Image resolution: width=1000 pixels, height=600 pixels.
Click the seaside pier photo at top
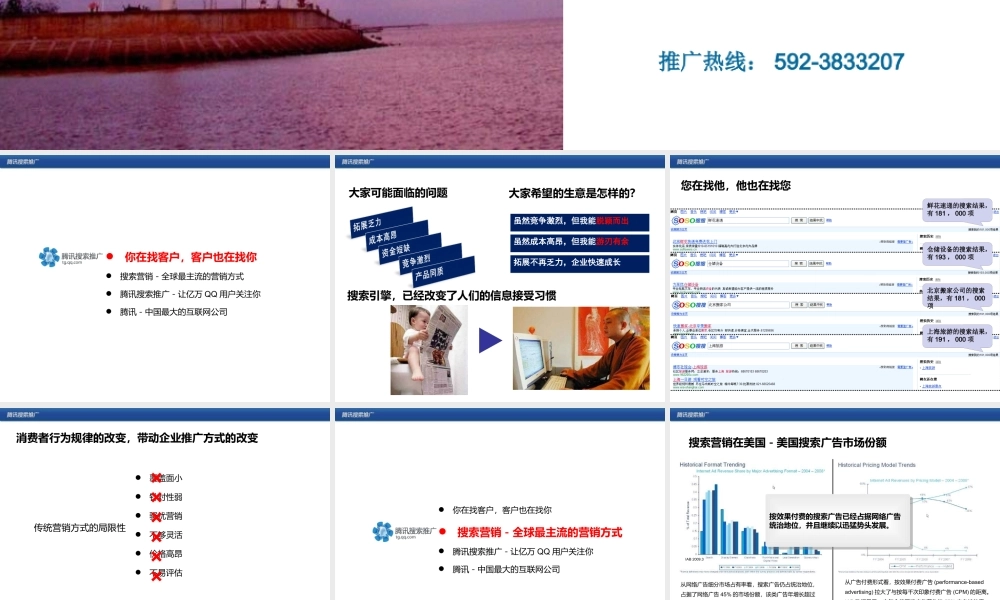(x=281, y=75)
